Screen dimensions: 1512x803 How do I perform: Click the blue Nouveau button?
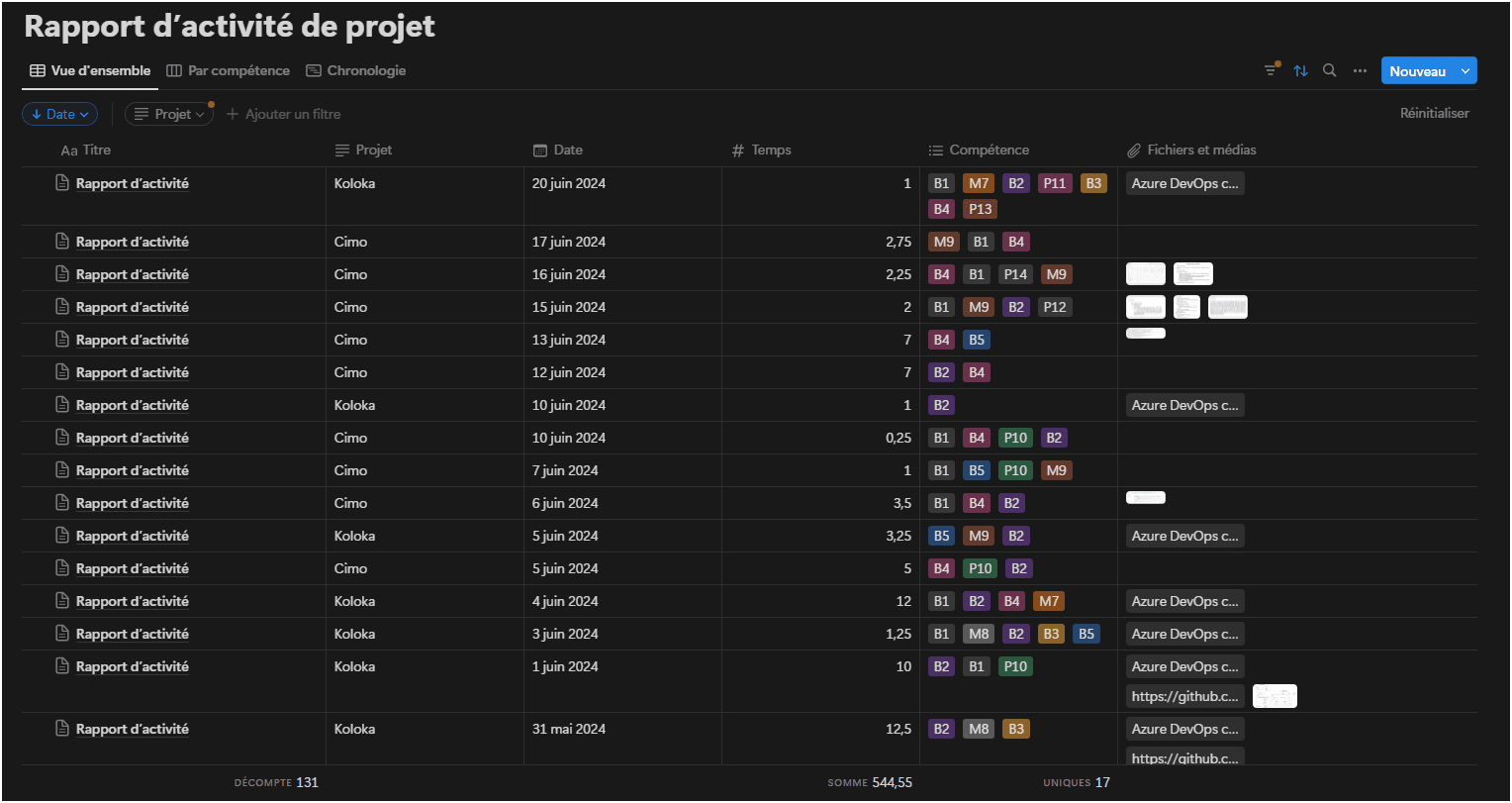click(1417, 71)
